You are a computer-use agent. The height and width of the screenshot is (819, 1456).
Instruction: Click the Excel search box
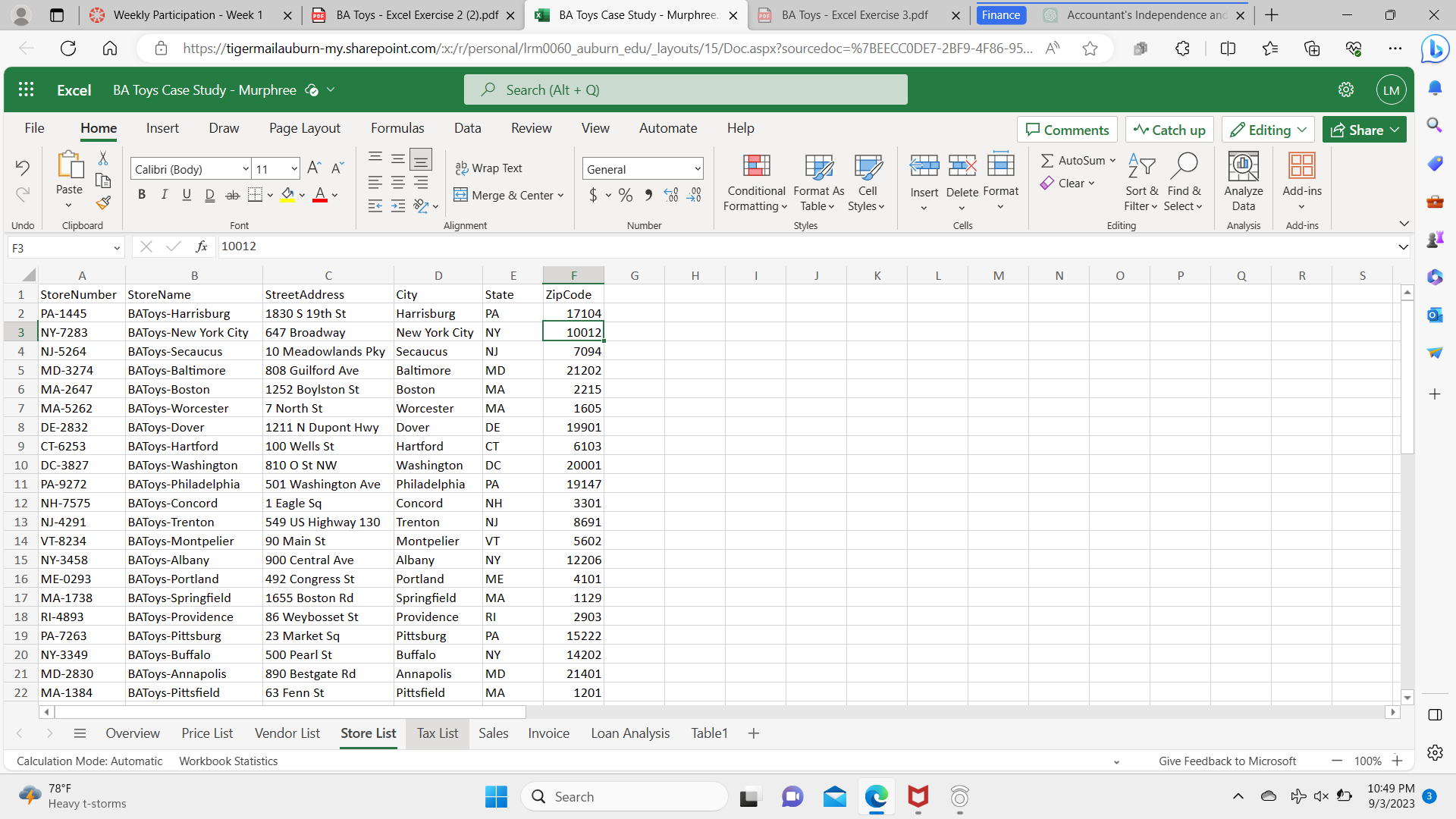pos(686,89)
